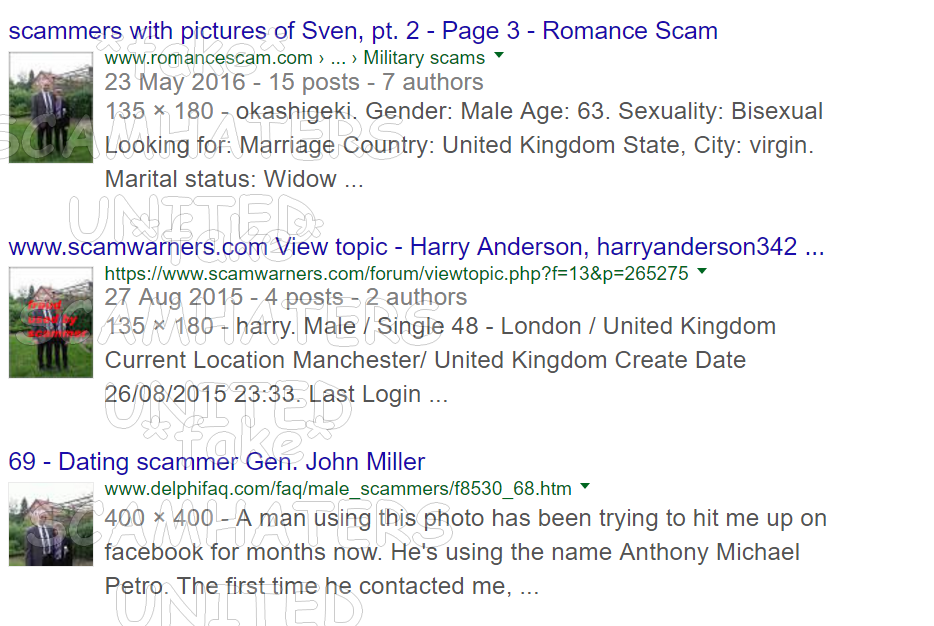This screenshot has height=626, width=934.
Task: Expand dropdown arrow next to Military scams
Action: coord(499,55)
